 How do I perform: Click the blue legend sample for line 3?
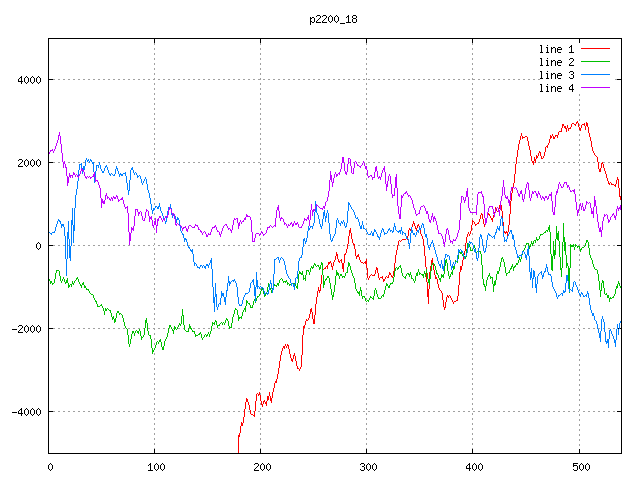point(595,75)
